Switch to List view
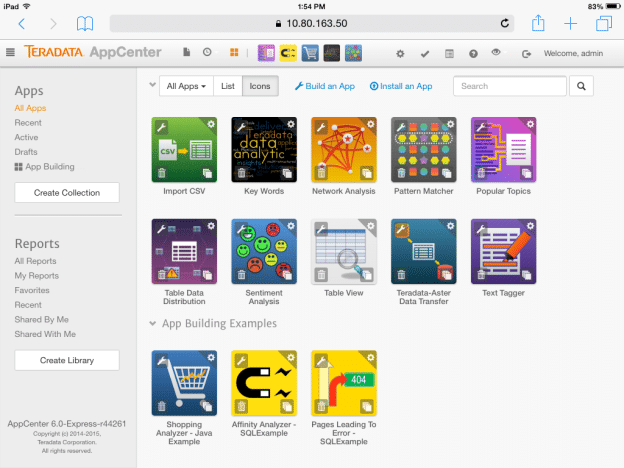This screenshot has width=624, height=468. point(228,87)
